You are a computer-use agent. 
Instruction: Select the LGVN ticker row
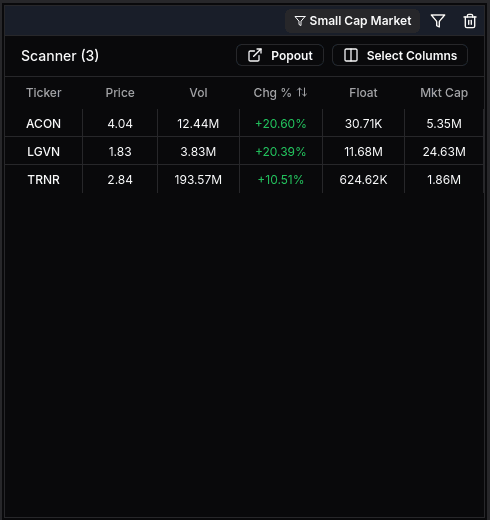click(244, 152)
